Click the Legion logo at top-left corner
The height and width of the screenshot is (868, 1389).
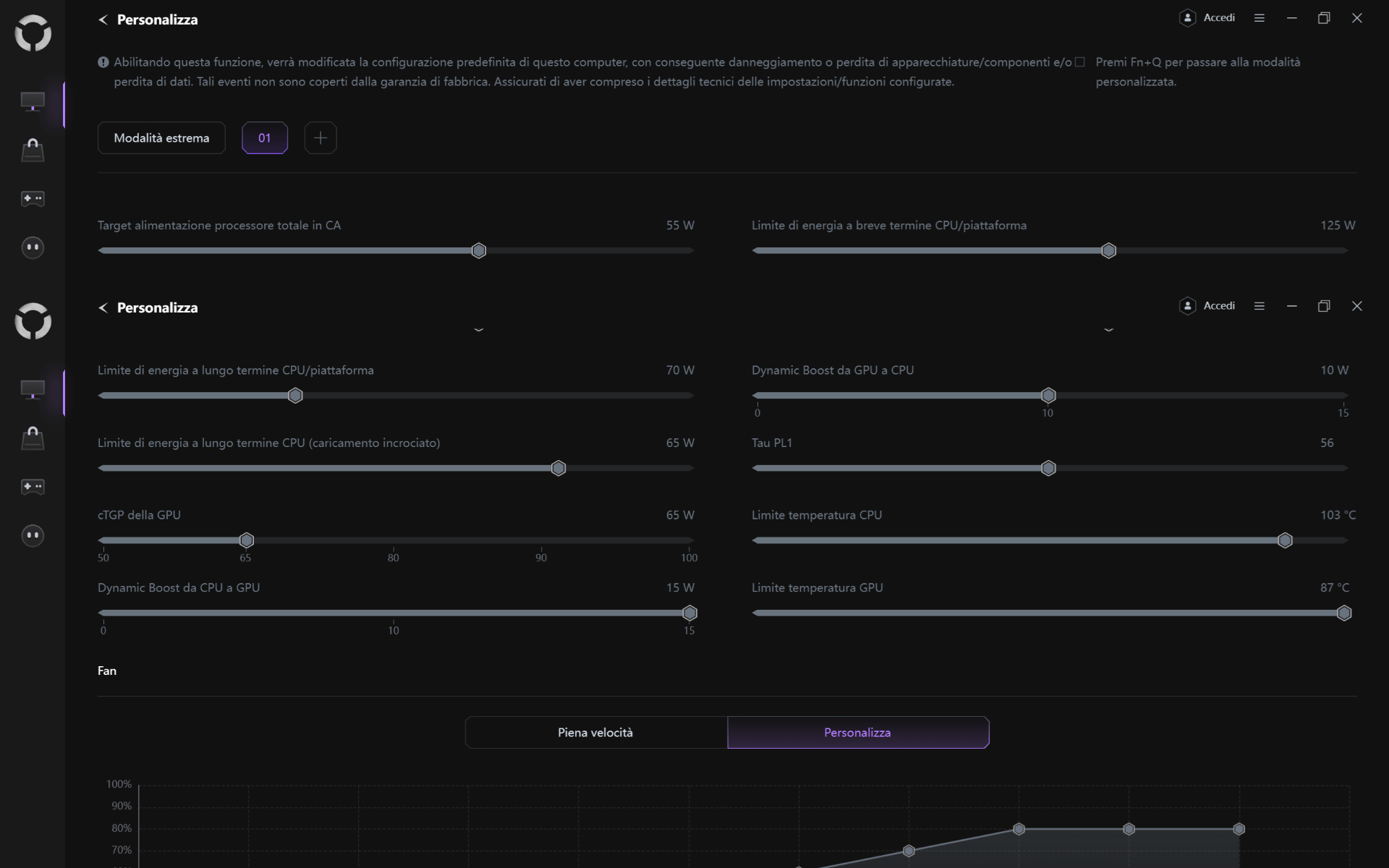(33, 33)
